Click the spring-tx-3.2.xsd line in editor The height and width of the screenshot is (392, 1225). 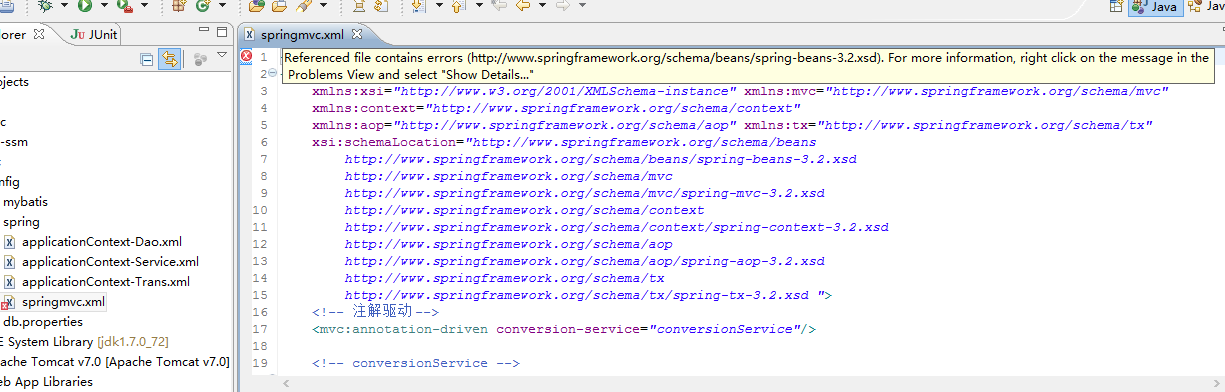(x=589, y=295)
